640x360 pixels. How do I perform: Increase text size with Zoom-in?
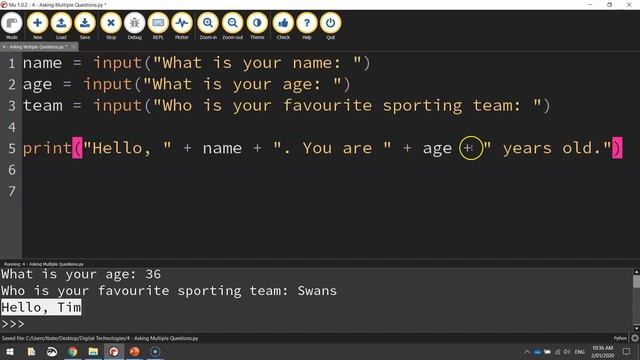point(208,26)
